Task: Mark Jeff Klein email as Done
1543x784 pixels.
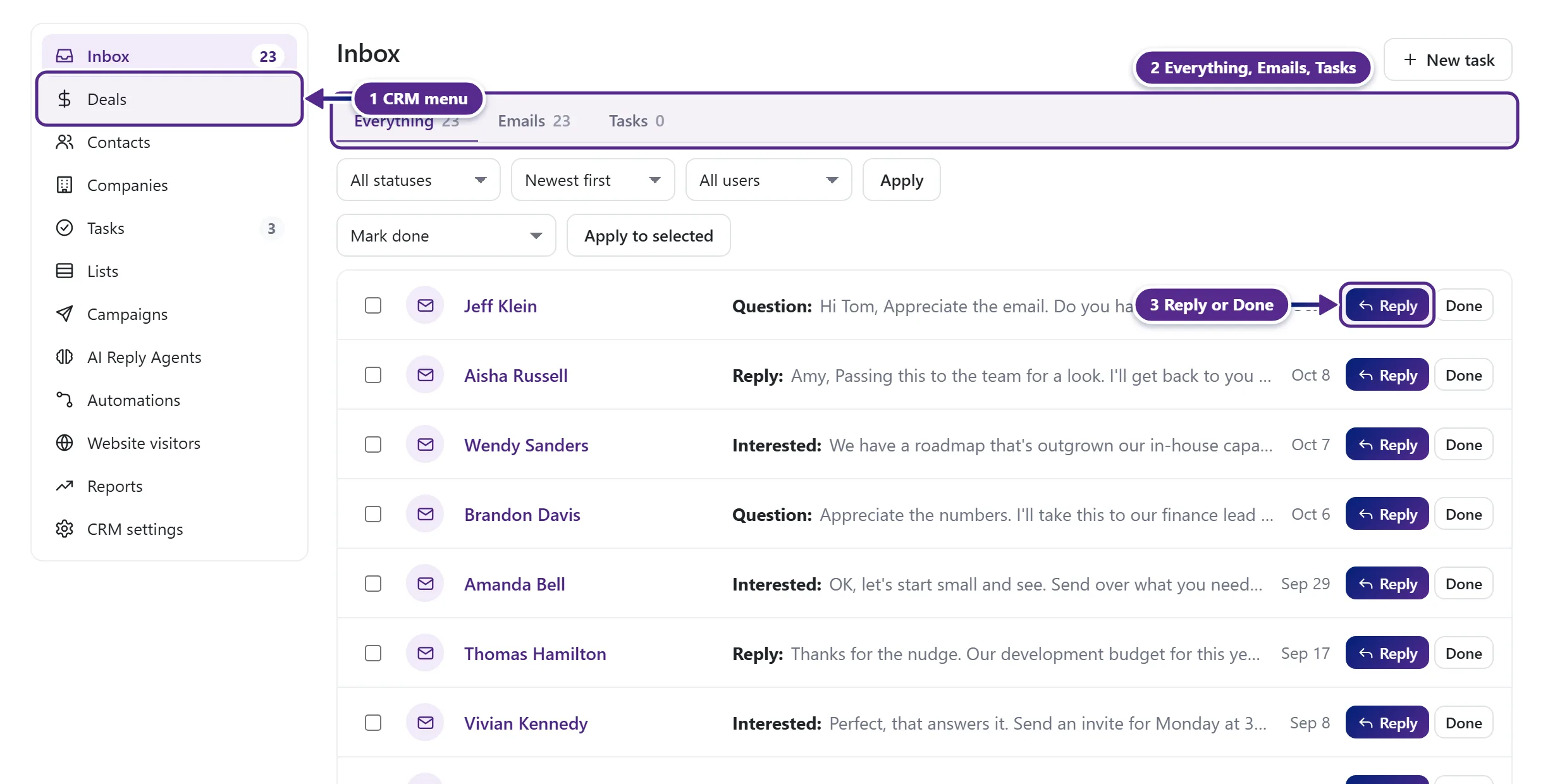Action: [1464, 305]
